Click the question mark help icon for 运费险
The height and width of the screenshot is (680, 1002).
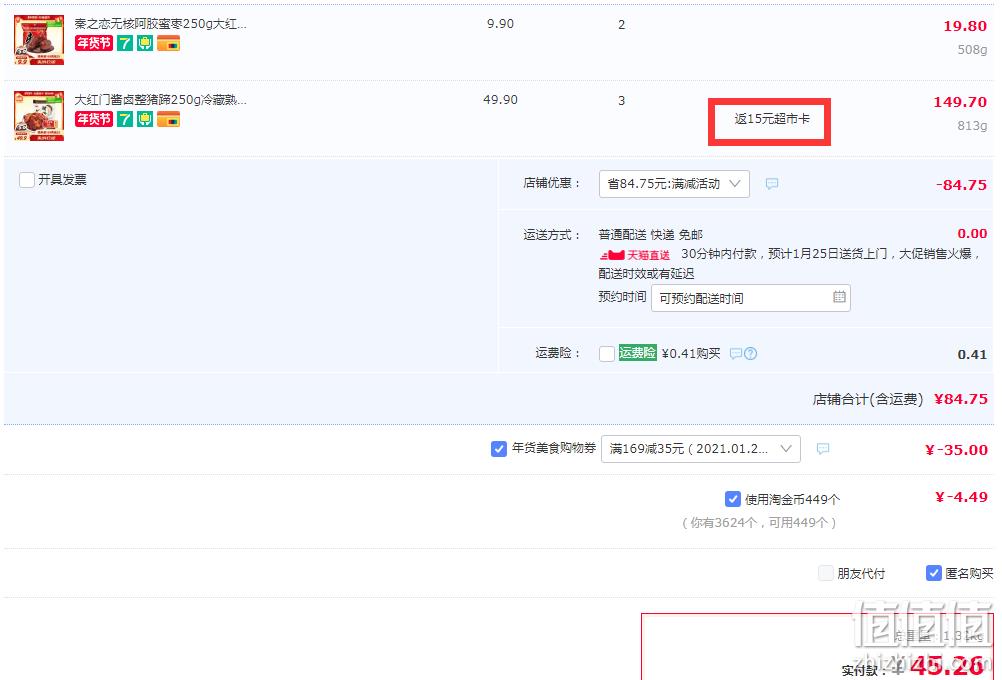pyautogui.click(x=750, y=353)
